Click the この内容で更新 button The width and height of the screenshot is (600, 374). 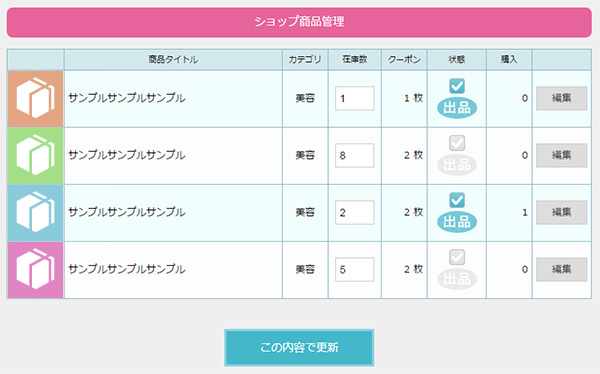click(x=299, y=348)
